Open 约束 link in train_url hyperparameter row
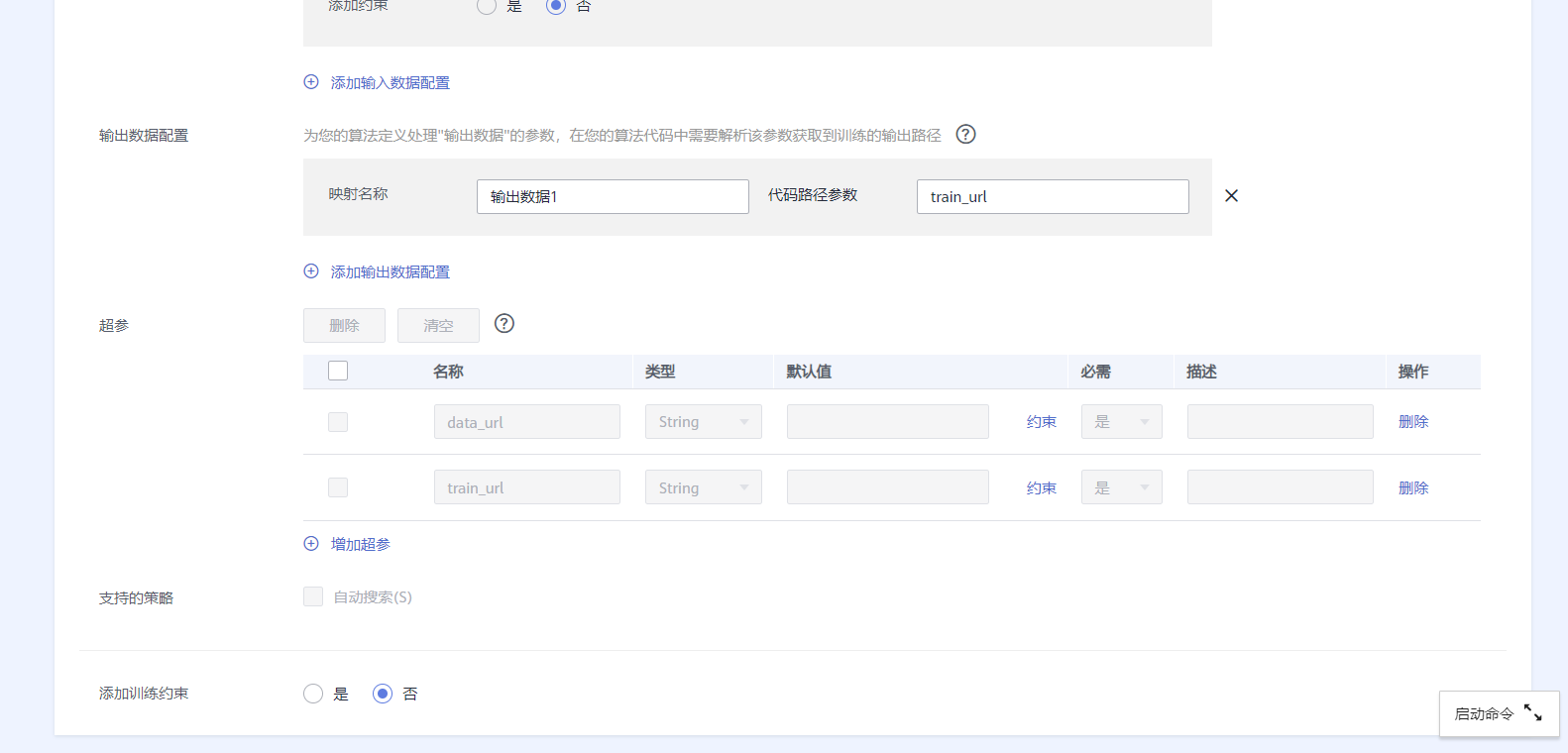Screen dimensions: 1568x753 pyautogui.click(x=1042, y=488)
